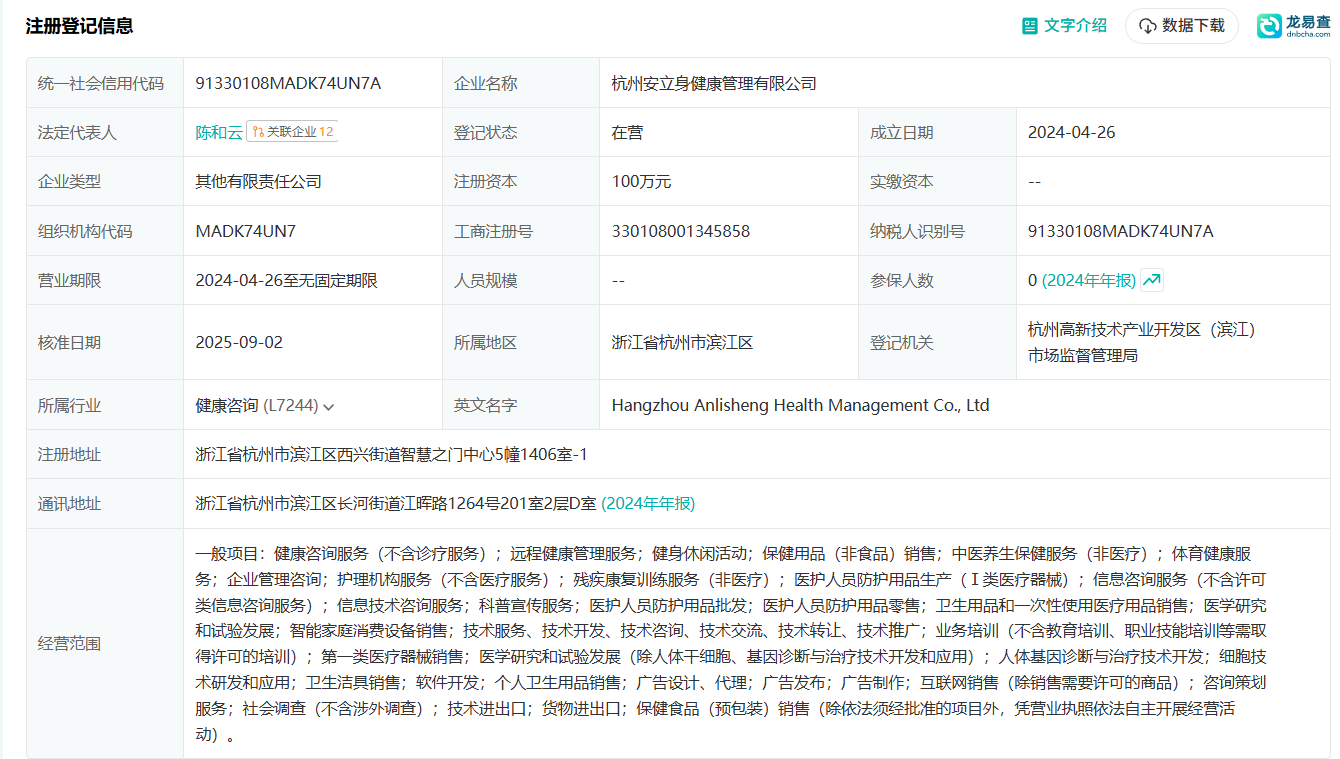The height and width of the screenshot is (759, 1340).
Task: Open legal representative 陈和云 link
Action: (219, 132)
